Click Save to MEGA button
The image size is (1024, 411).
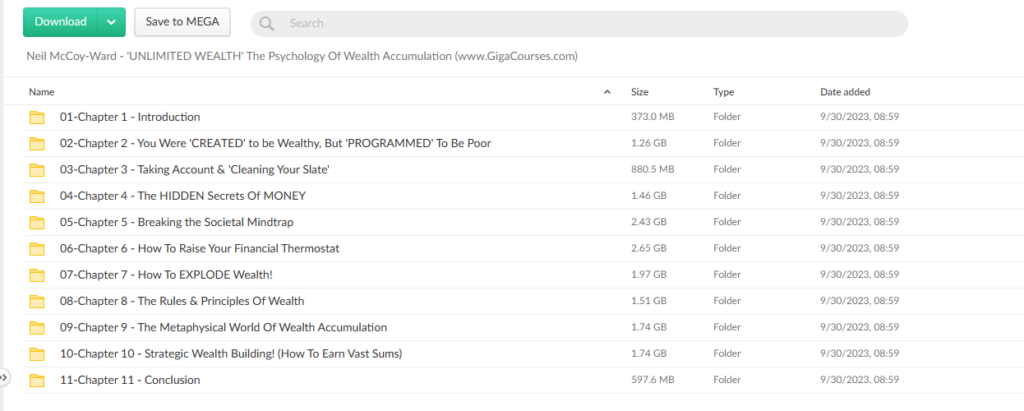coord(183,22)
